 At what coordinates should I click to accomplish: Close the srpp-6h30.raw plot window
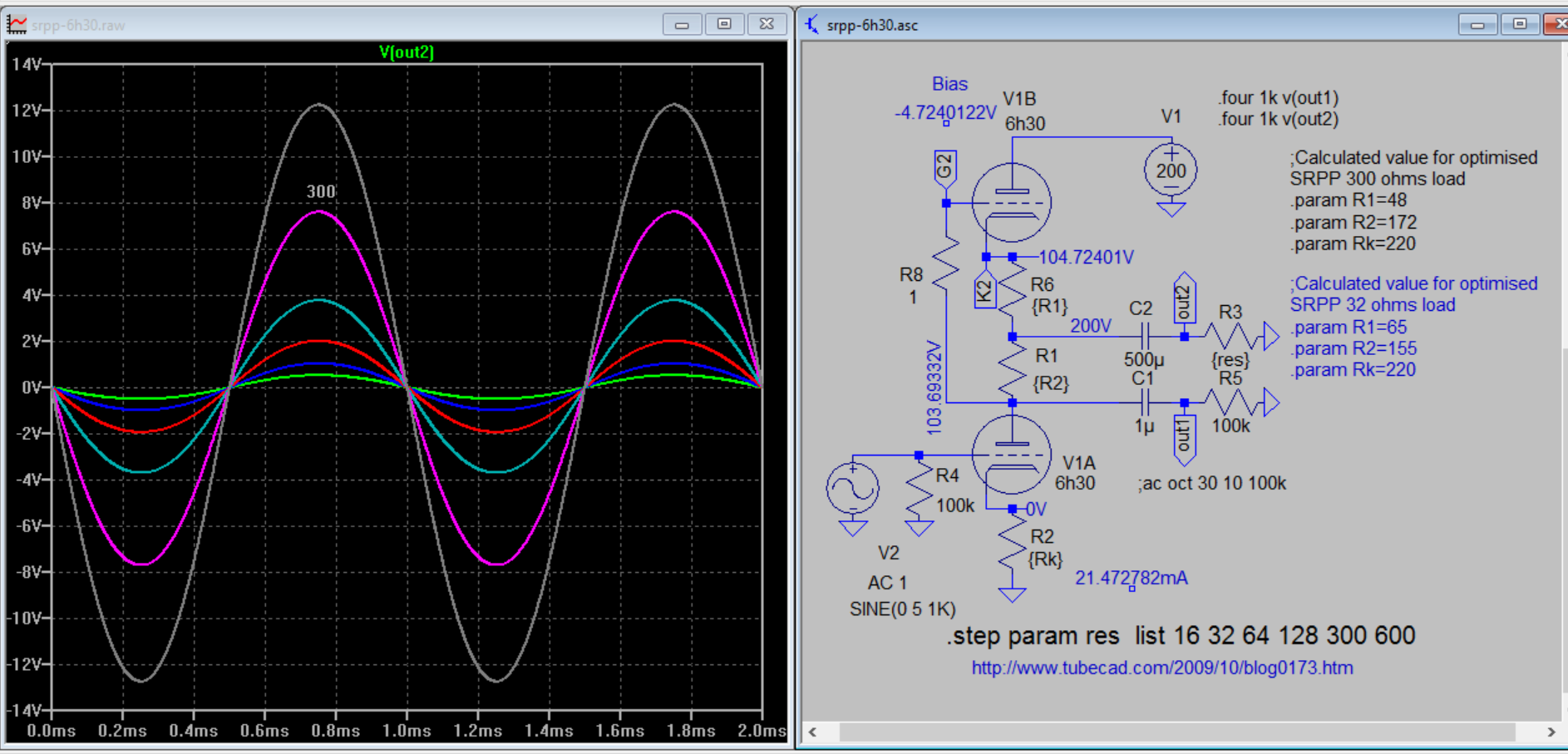(x=767, y=25)
